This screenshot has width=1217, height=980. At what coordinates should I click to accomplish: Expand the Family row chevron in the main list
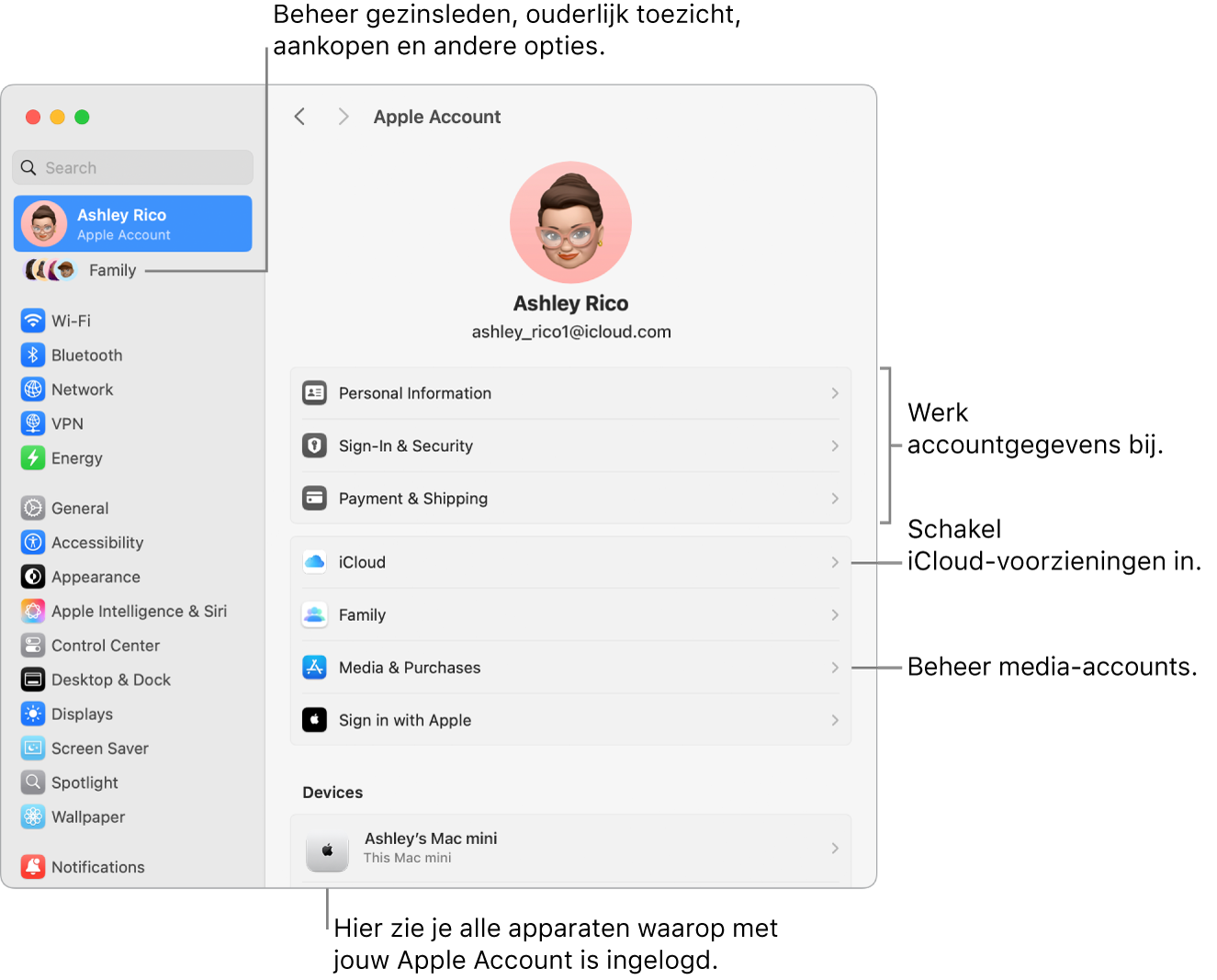(x=835, y=614)
